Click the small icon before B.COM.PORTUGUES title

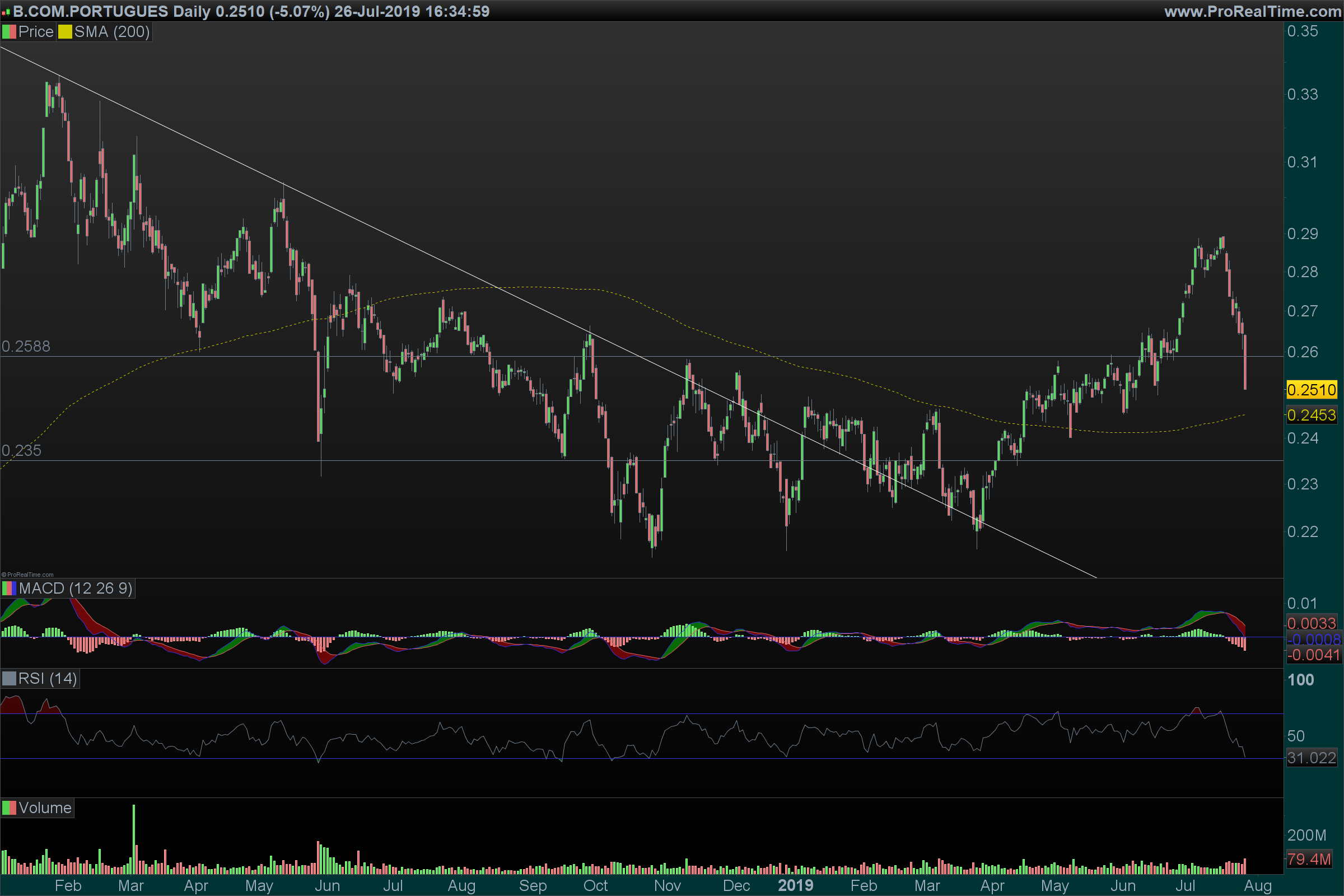tap(6, 12)
